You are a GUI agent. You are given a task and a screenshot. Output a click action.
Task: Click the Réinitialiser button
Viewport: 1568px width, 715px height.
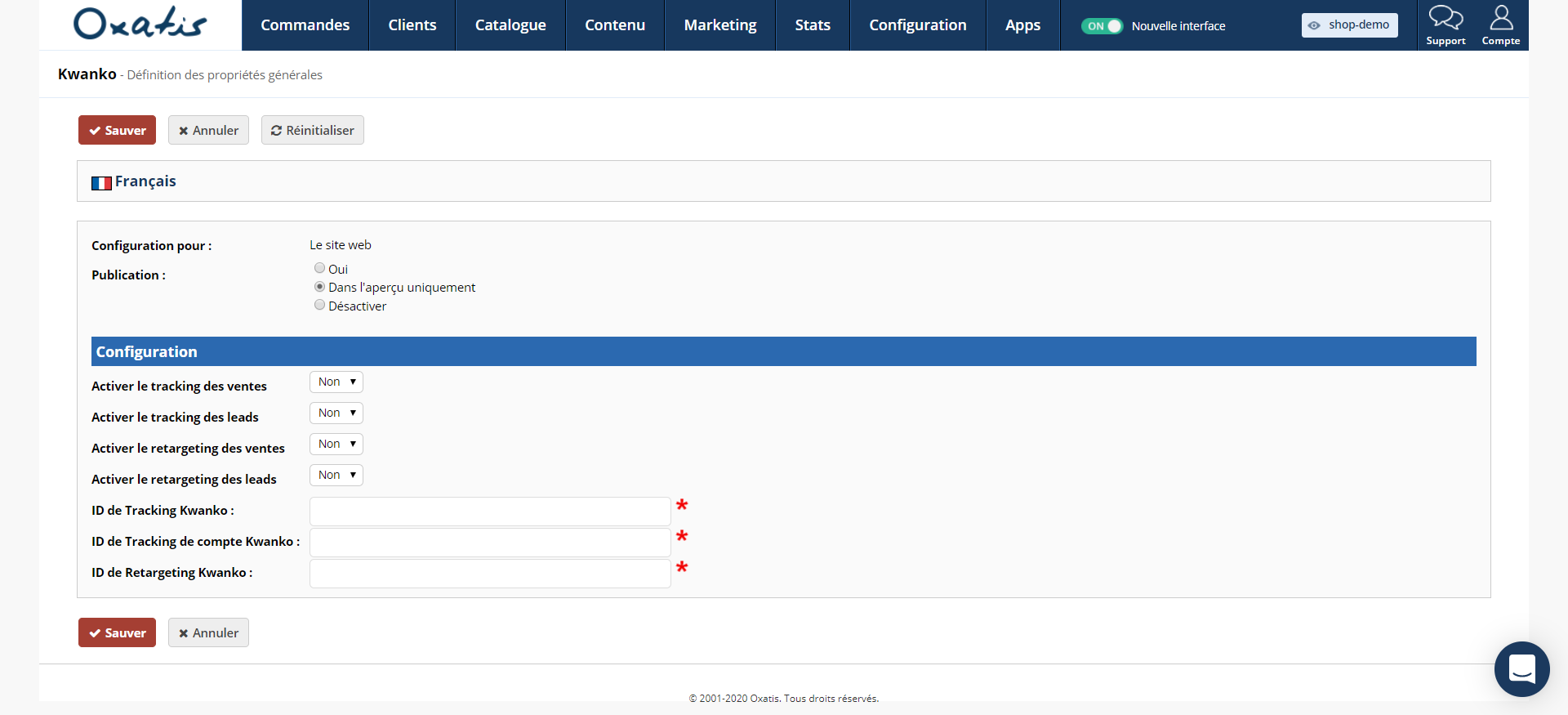tap(313, 130)
